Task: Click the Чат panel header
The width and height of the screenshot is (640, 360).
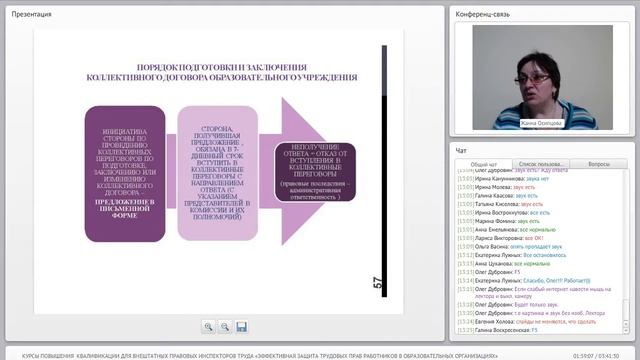Action: click(x=461, y=151)
